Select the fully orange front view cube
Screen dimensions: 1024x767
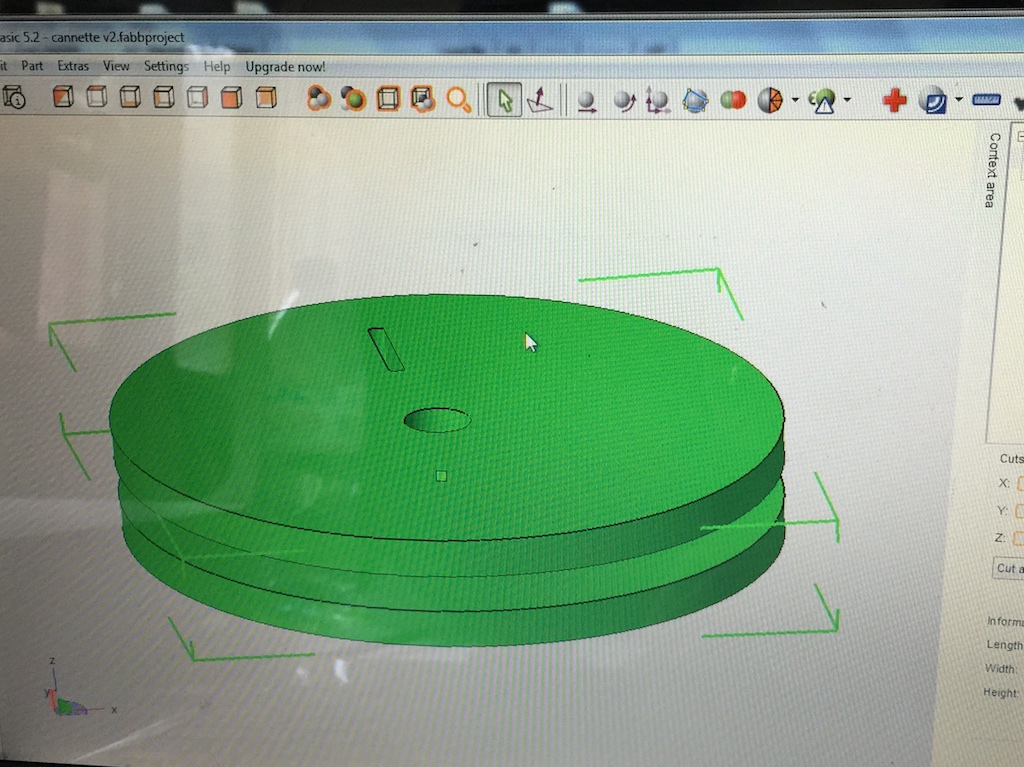(231, 97)
